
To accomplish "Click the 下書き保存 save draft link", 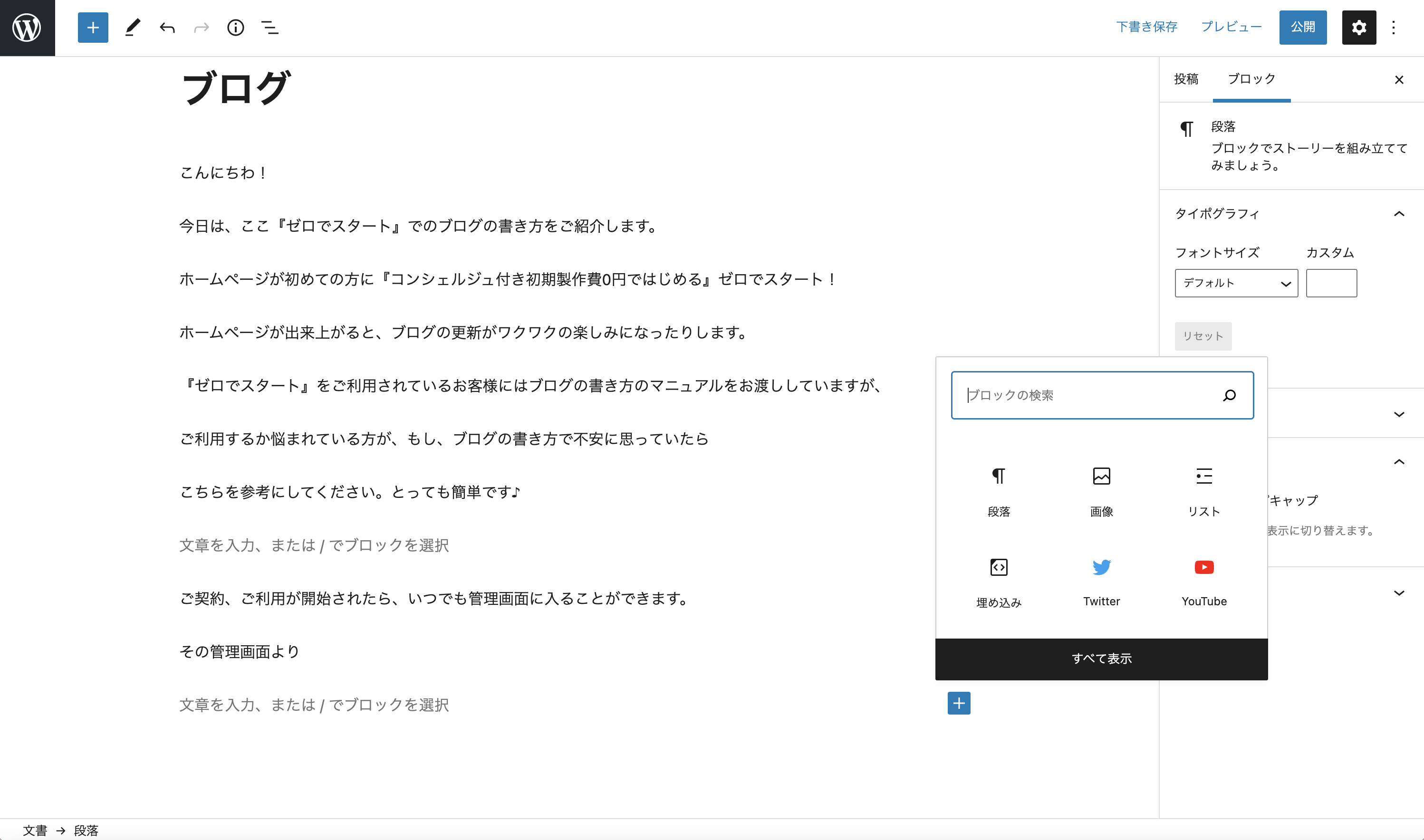I will [x=1146, y=27].
